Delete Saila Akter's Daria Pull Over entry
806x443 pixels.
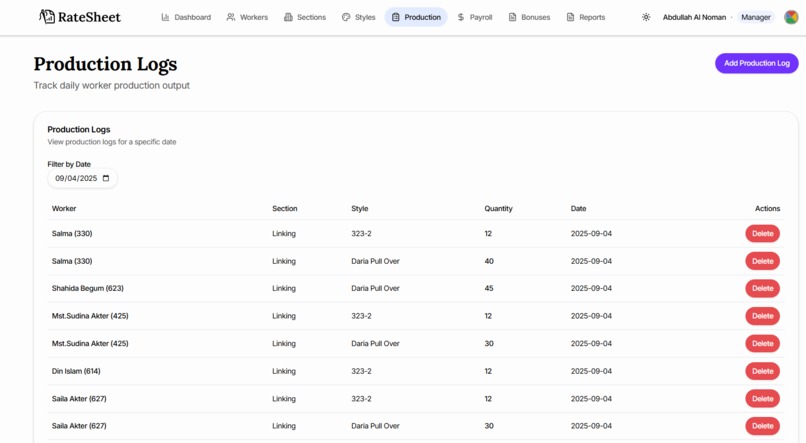tap(762, 426)
